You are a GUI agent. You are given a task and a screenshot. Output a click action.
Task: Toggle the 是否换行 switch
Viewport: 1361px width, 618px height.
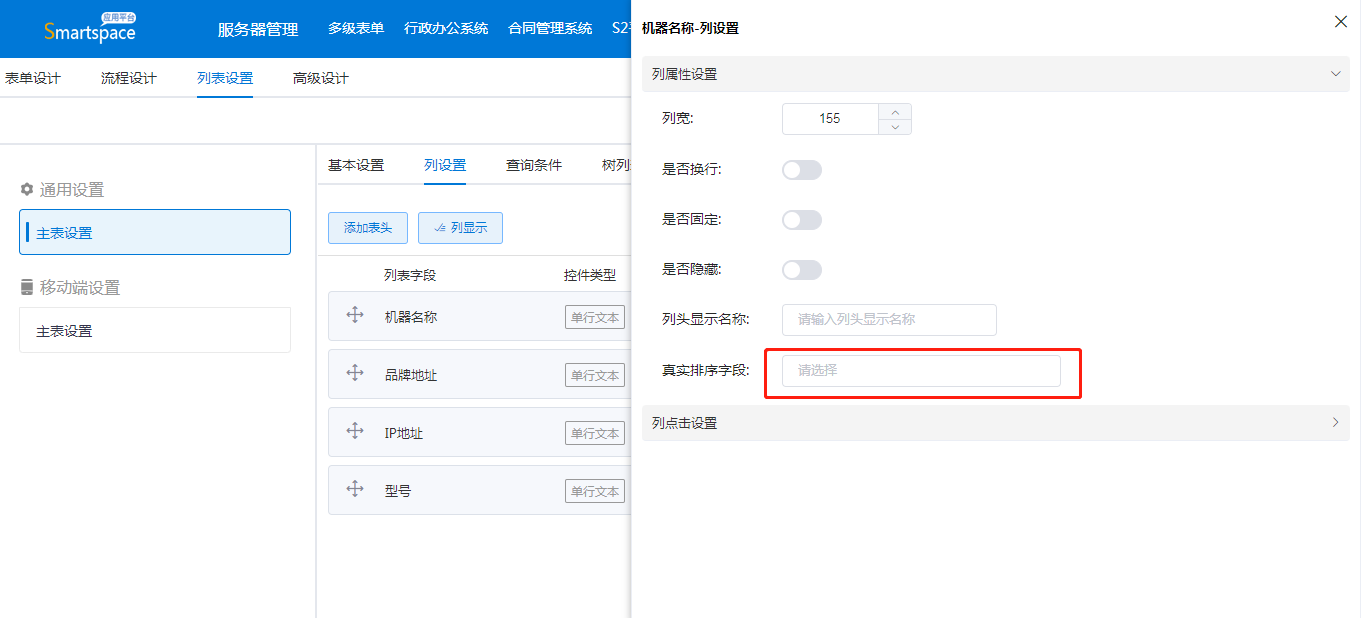coord(802,170)
